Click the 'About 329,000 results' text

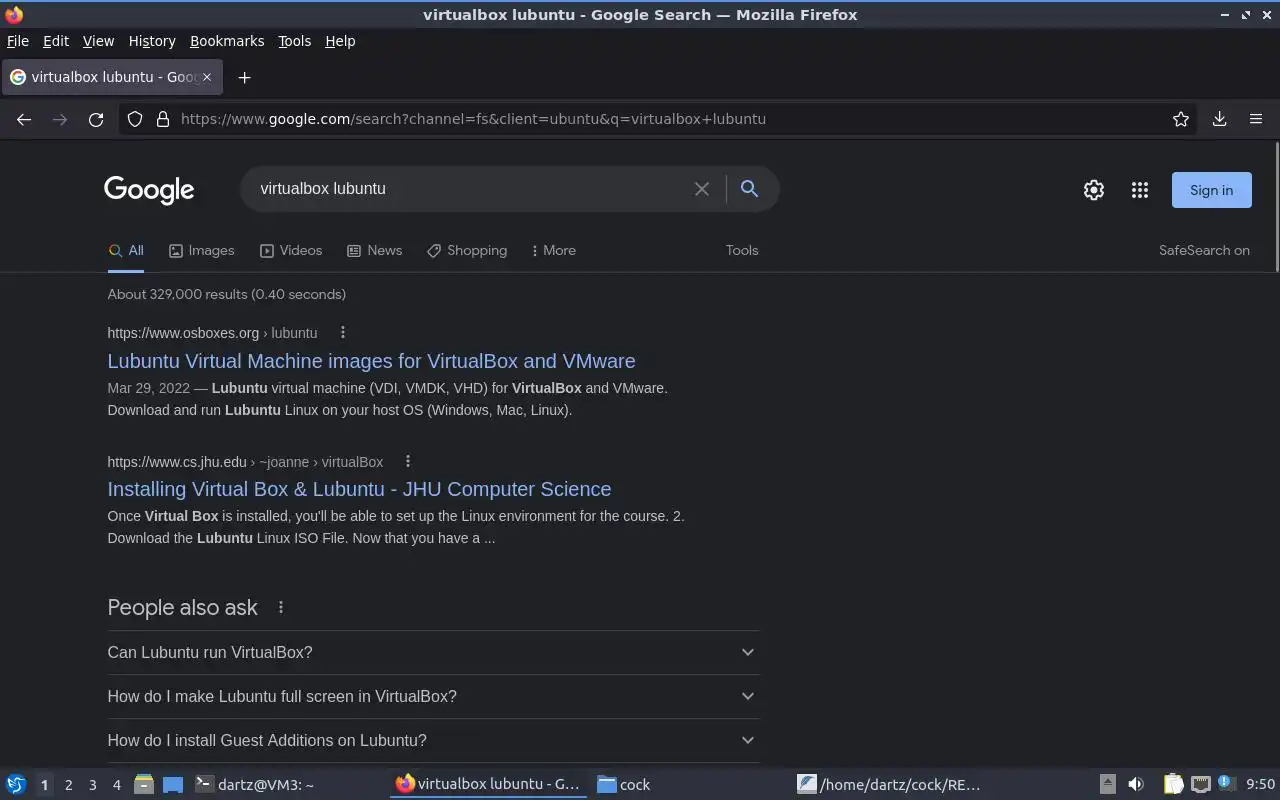click(226, 295)
